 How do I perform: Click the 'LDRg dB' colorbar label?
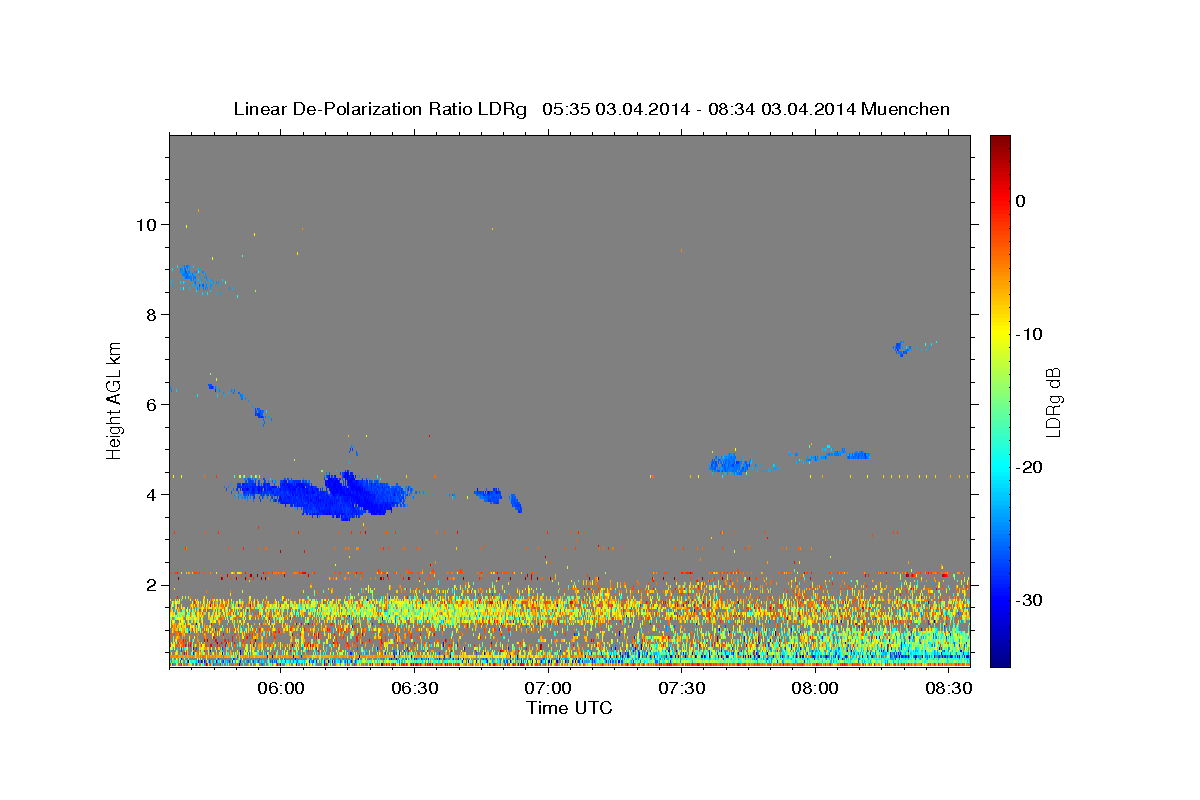(x=1053, y=402)
